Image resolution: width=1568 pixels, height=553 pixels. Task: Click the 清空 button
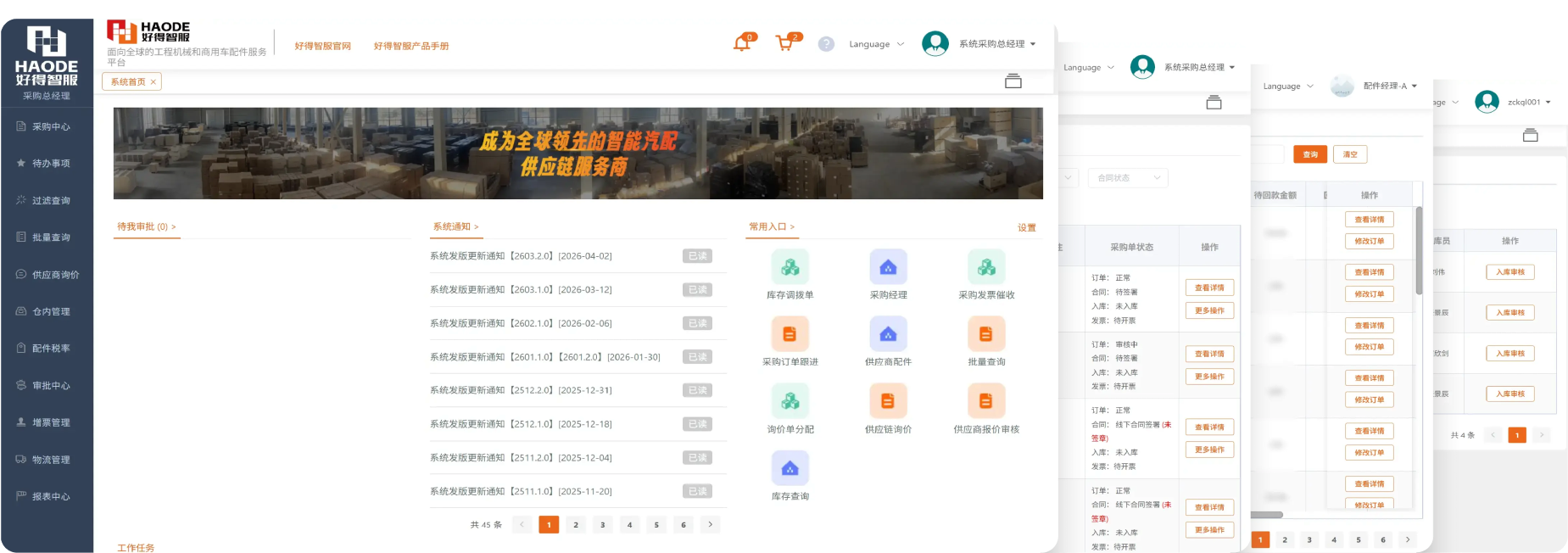[1350, 154]
